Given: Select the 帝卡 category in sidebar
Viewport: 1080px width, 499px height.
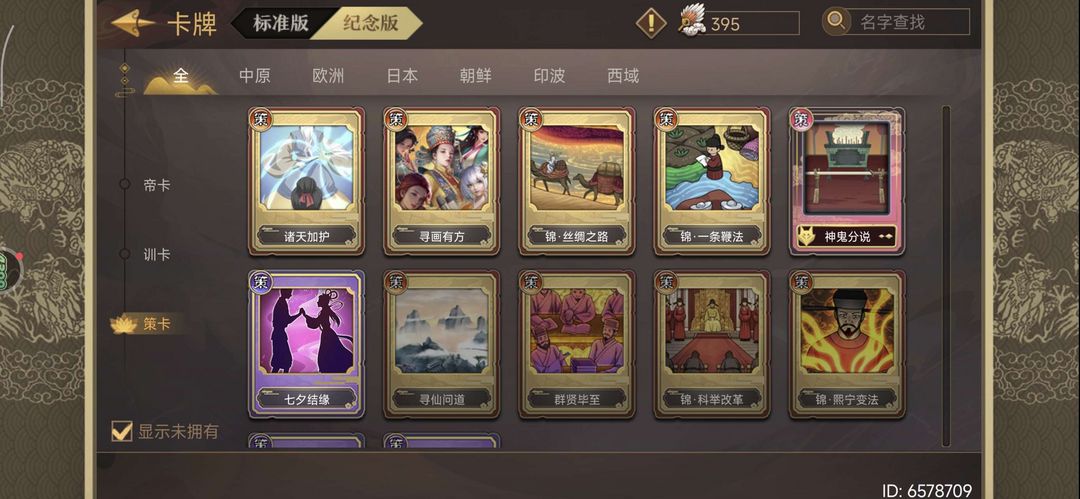Looking at the screenshot, I should point(156,185).
